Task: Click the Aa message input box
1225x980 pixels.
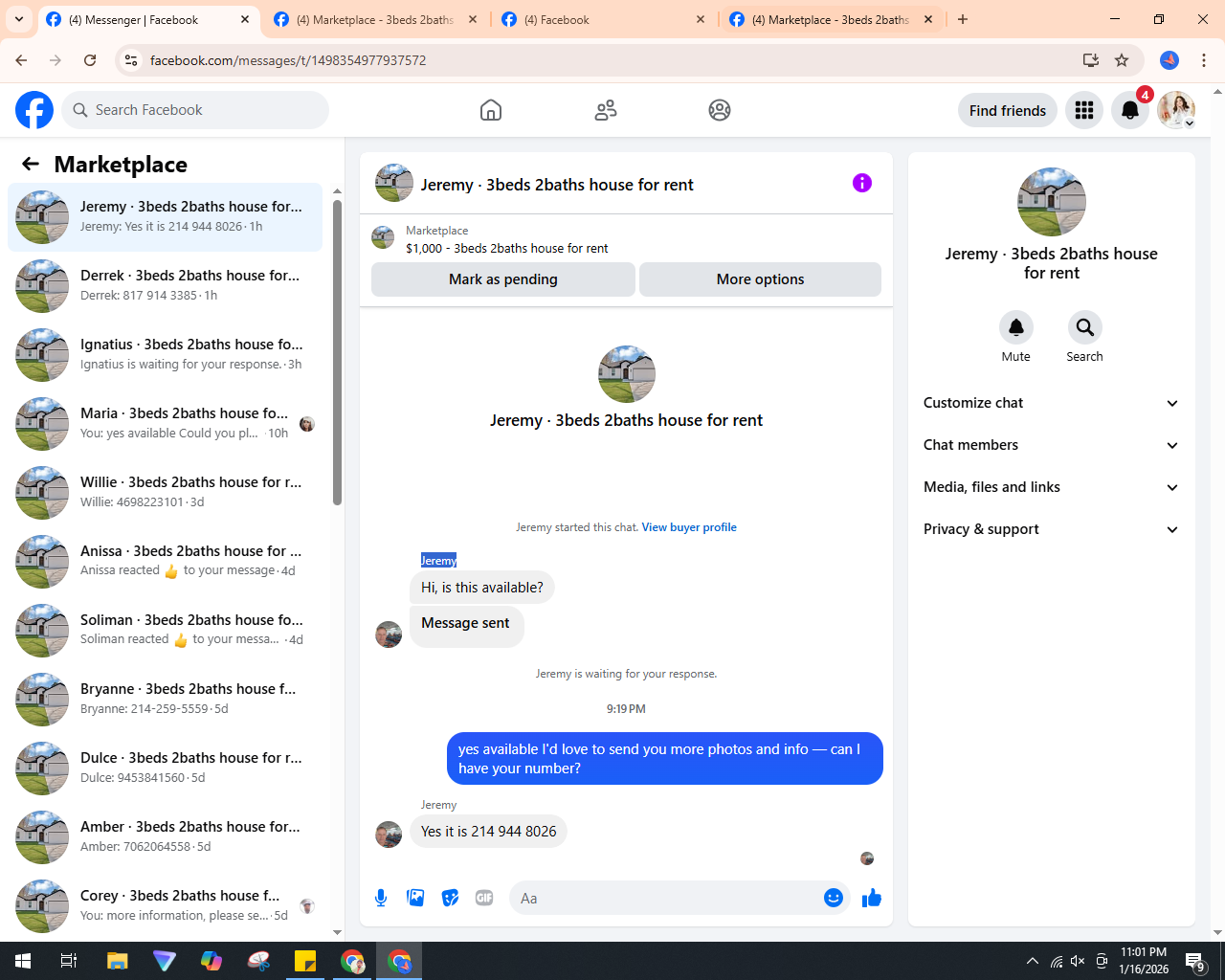Action: point(666,898)
